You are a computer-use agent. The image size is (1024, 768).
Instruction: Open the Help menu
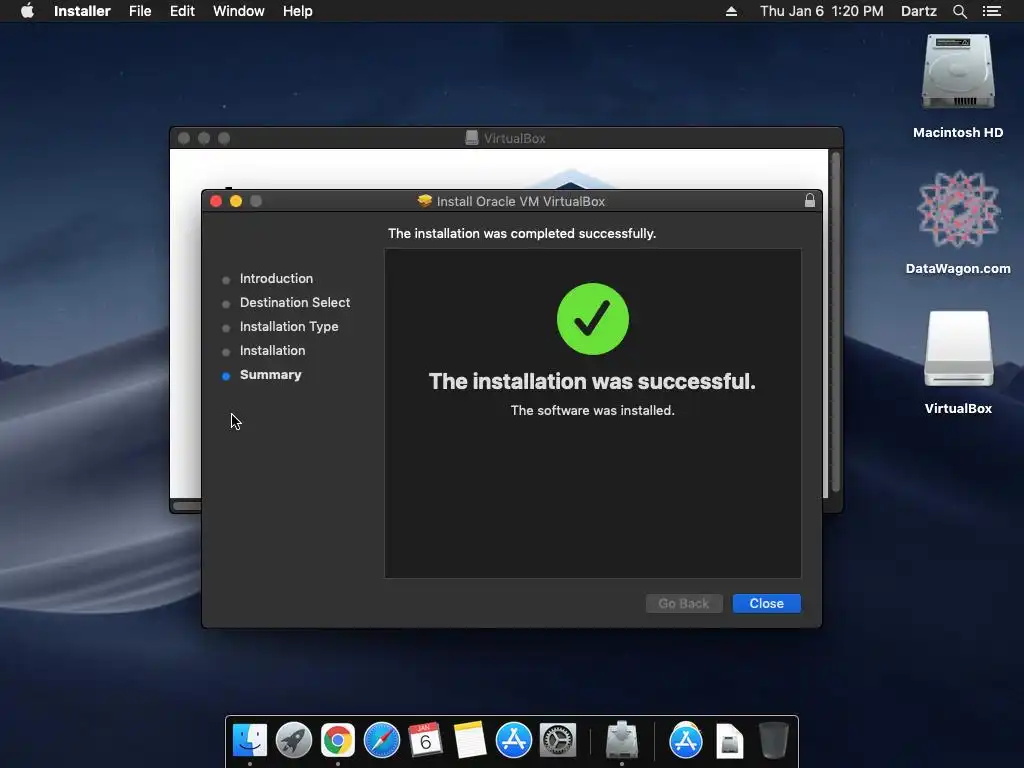click(x=297, y=11)
